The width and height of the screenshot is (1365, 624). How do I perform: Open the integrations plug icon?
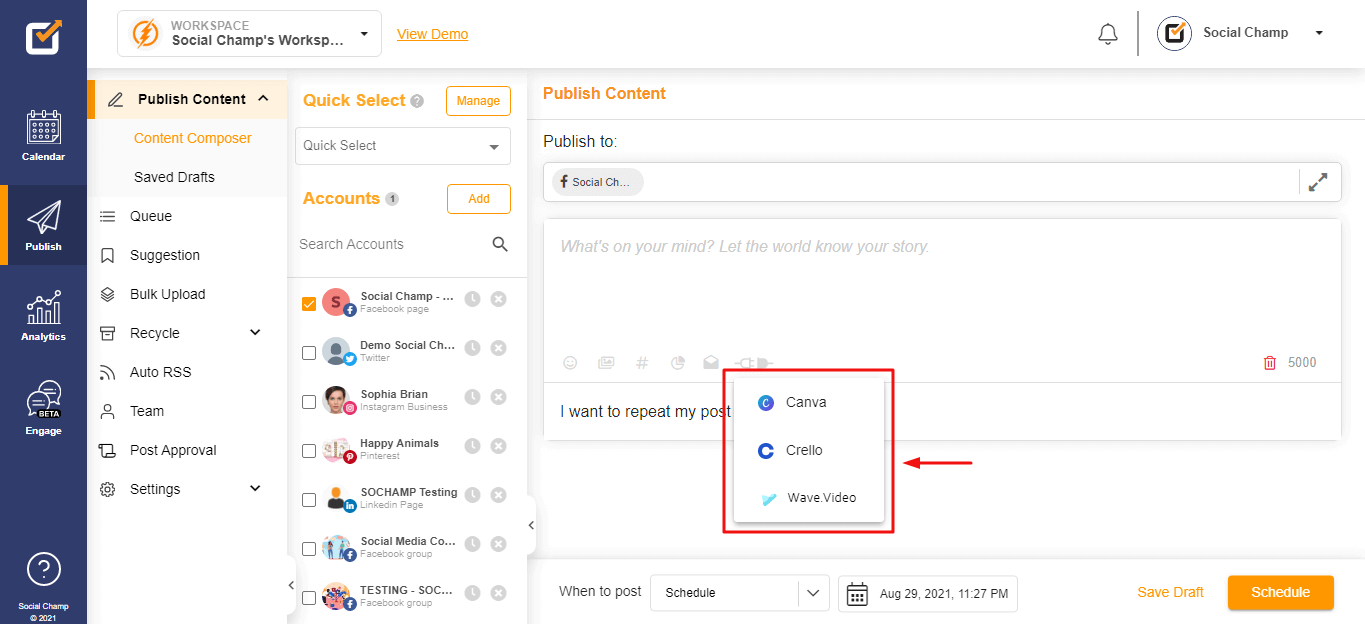click(754, 363)
